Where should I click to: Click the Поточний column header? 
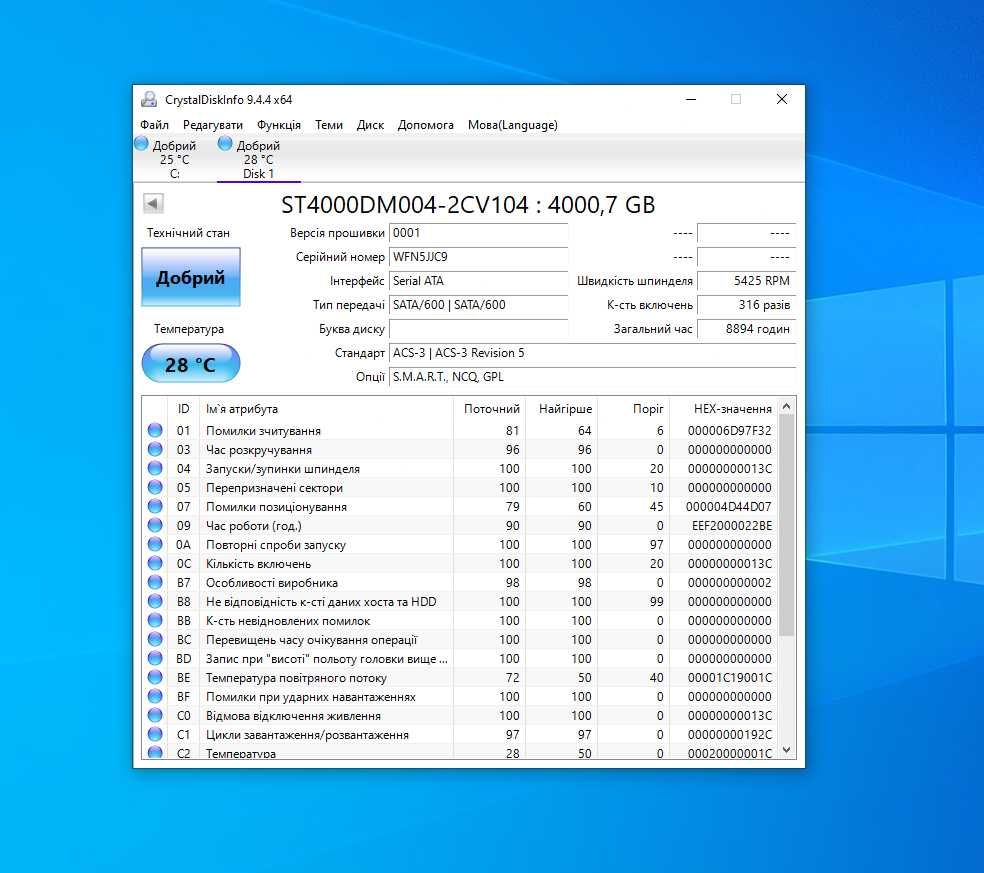click(489, 409)
